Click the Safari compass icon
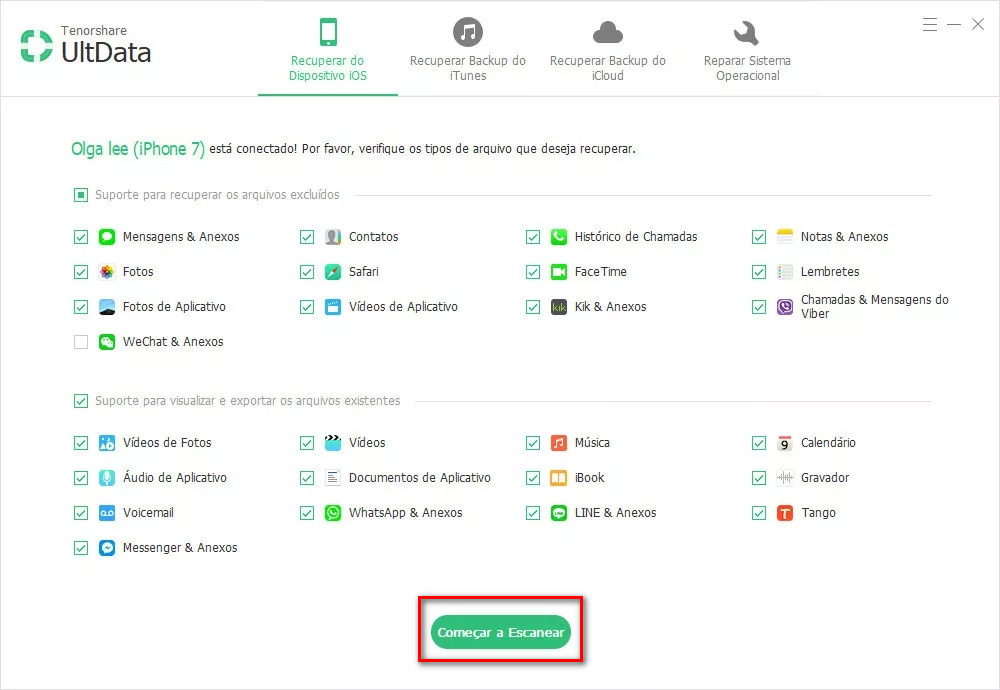Image resolution: width=1000 pixels, height=690 pixels. pos(333,272)
